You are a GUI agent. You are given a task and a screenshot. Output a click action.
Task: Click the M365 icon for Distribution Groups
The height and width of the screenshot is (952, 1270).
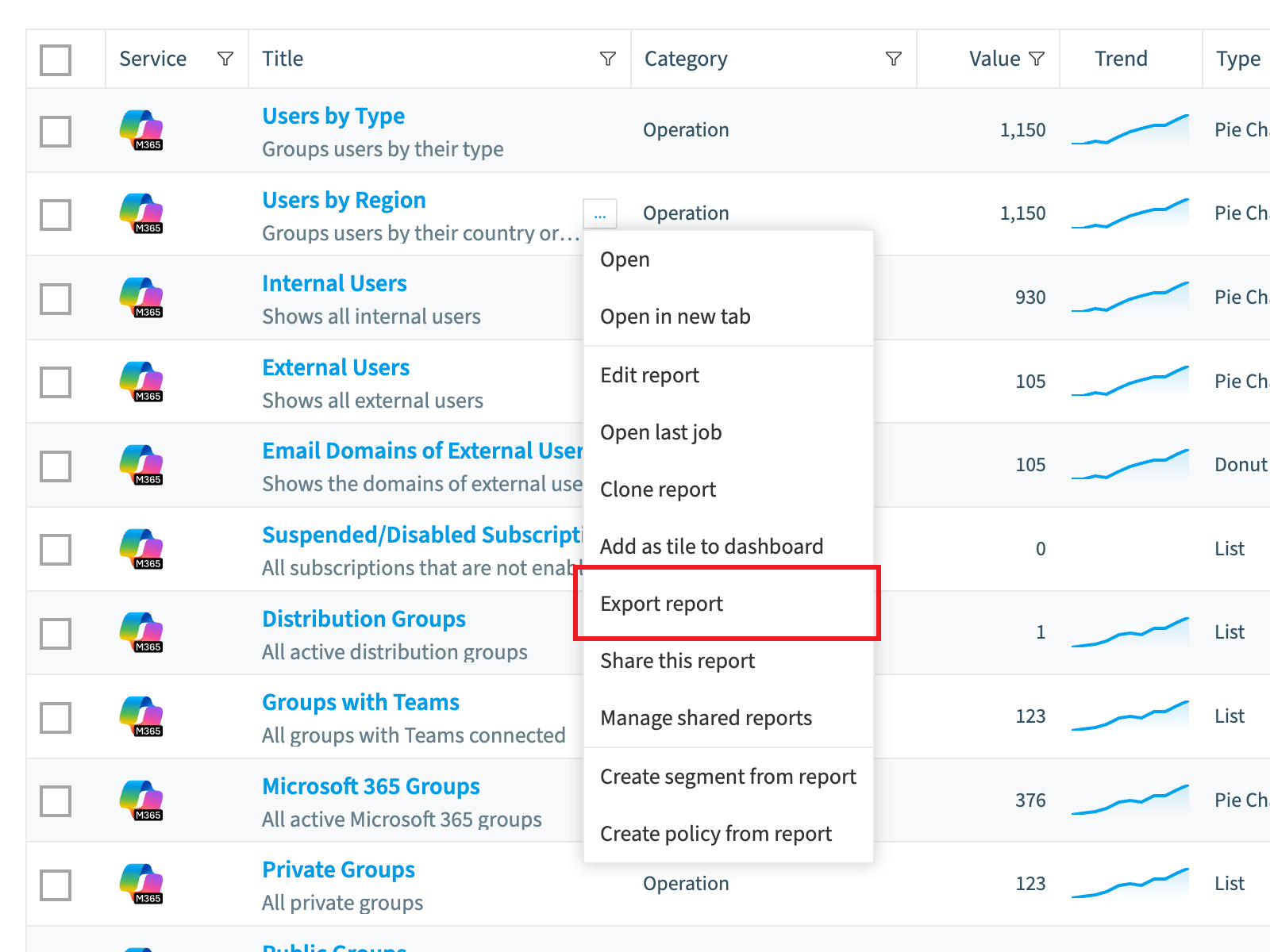click(141, 632)
